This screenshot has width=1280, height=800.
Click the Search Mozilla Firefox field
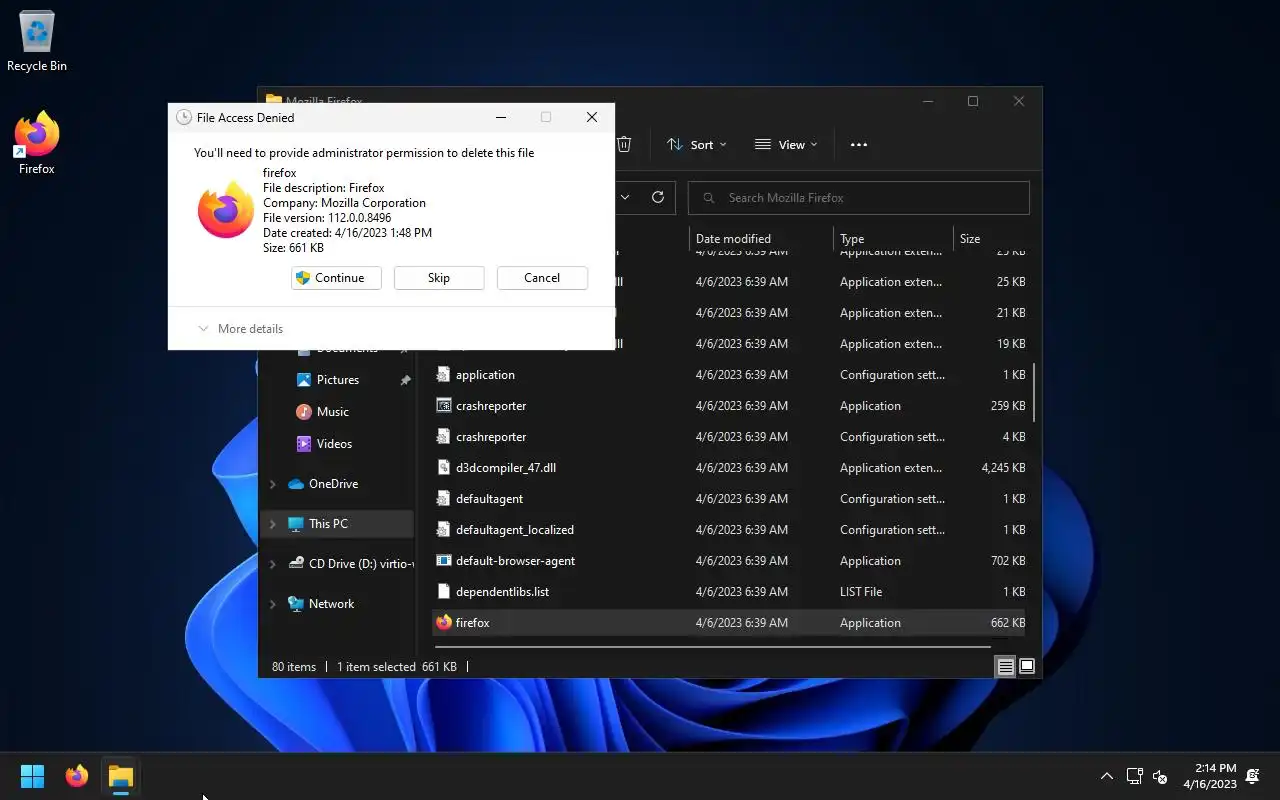tap(859, 197)
